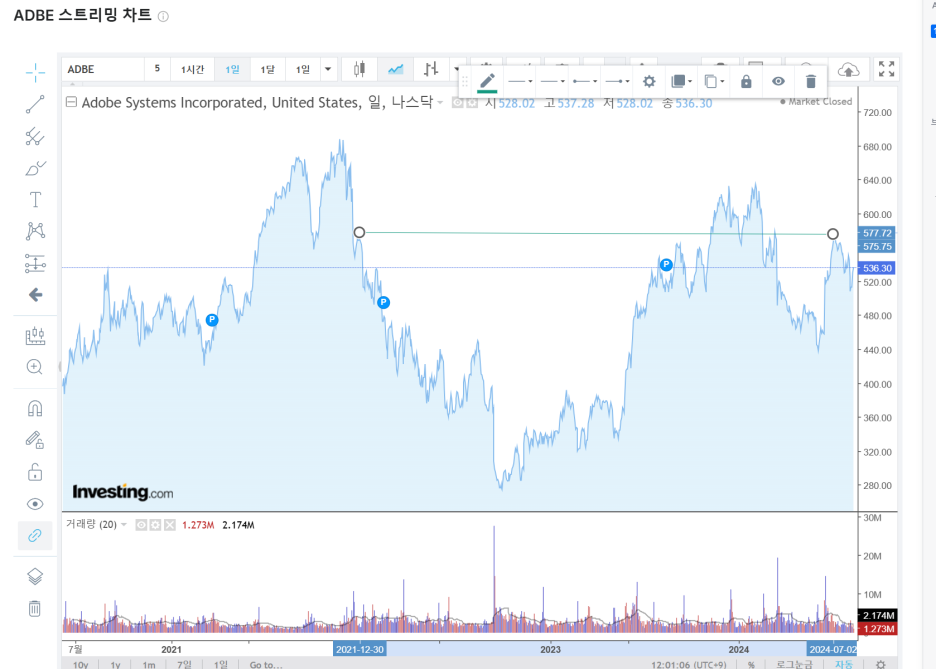
Task: Click the 12:01:06 (UTC+9) timezone
Action: click(x=689, y=664)
